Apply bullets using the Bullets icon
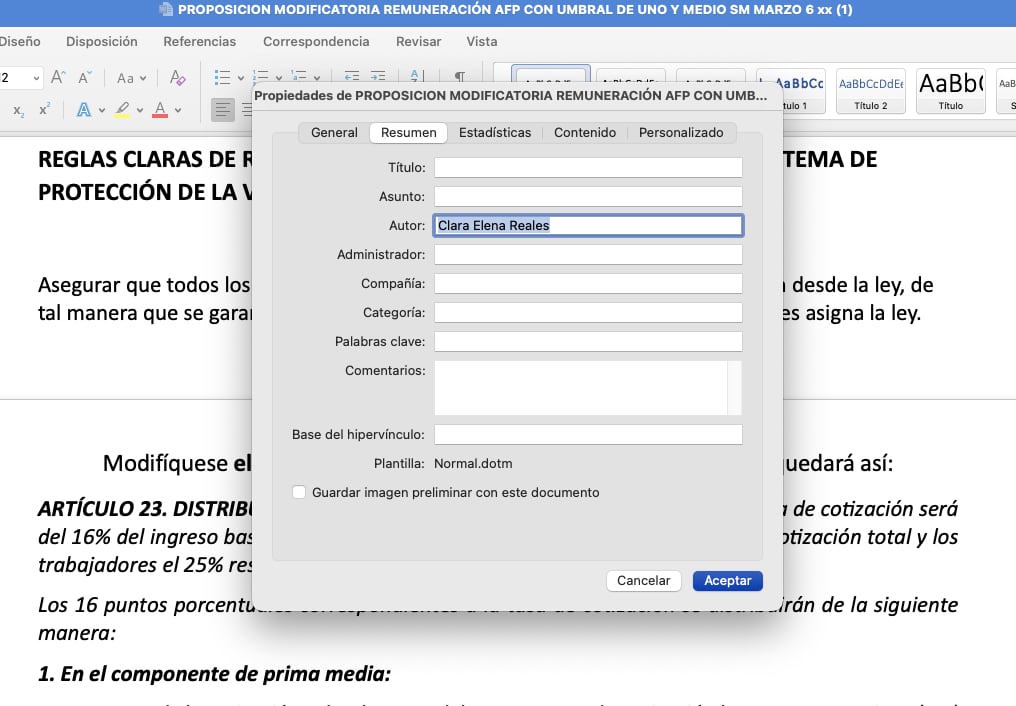Screen dimensions: 1016x706 click(x=224, y=76)
